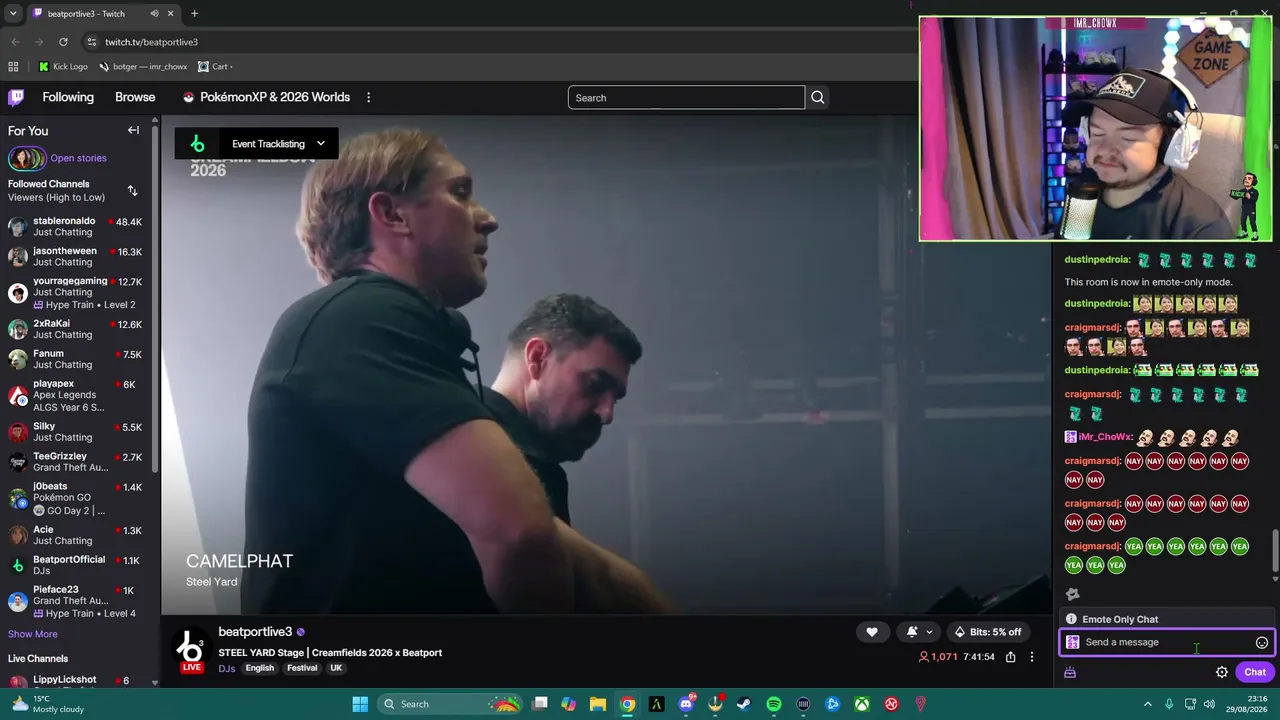Viewport: 1280px width, 720px height.
Task: Open the Xbox app from the taskbar
Action: 862,704
